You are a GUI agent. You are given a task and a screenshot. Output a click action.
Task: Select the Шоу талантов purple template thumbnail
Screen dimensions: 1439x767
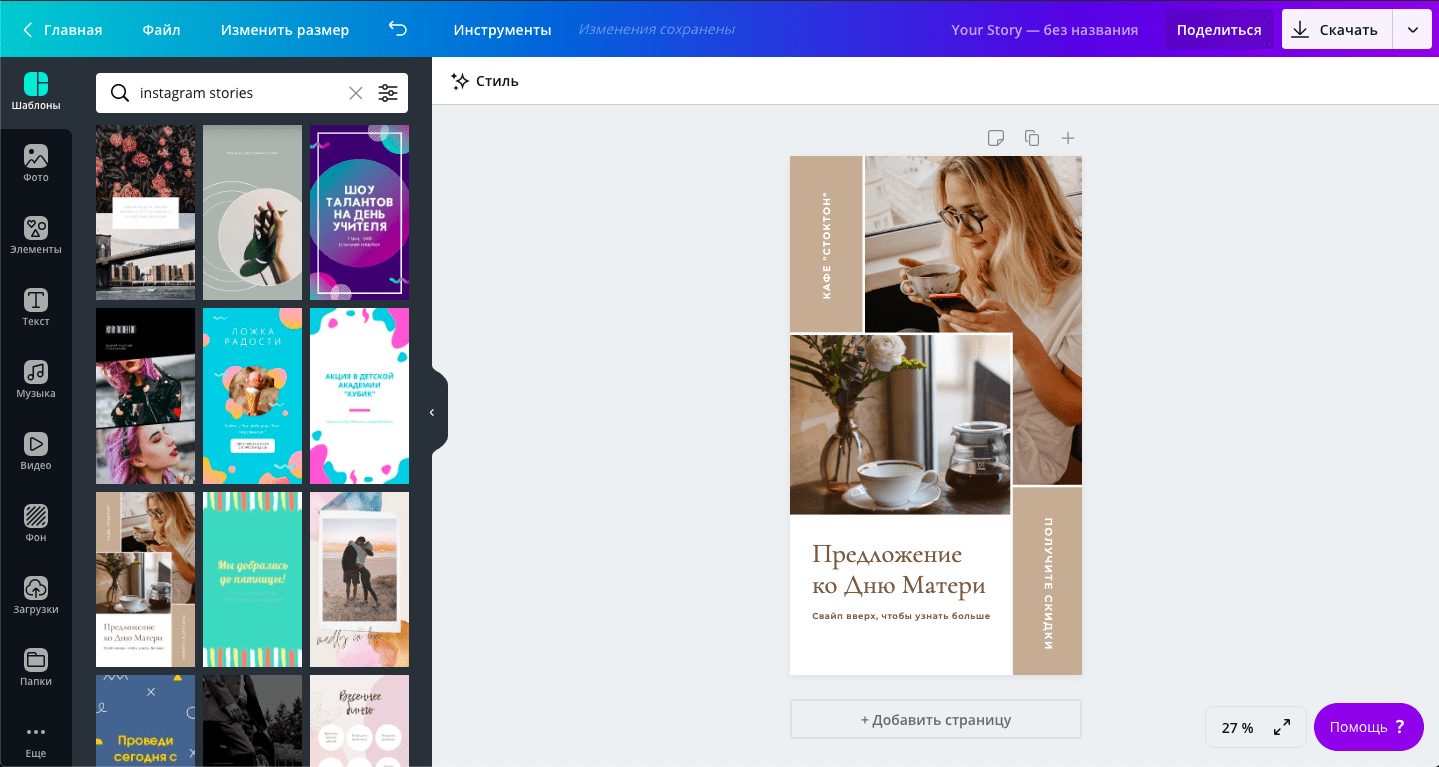pos(359,212)
